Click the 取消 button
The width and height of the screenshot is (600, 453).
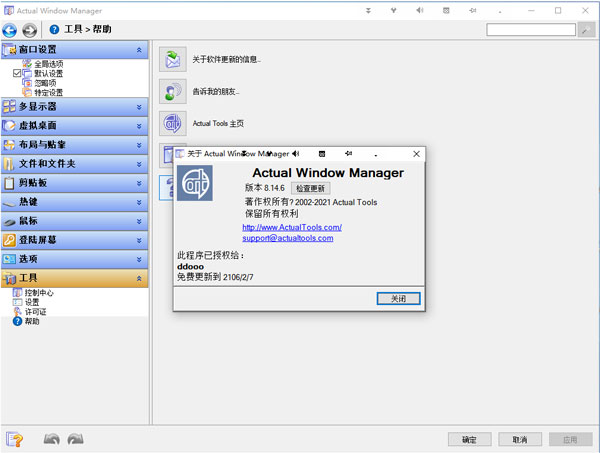(x=520, y=439)
